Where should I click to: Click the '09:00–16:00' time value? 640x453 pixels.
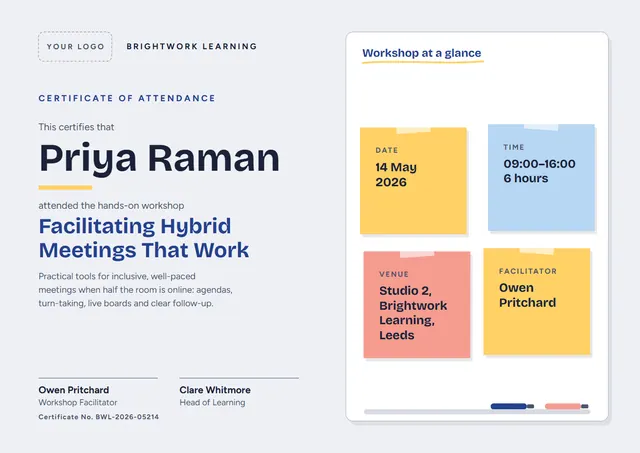539,164
